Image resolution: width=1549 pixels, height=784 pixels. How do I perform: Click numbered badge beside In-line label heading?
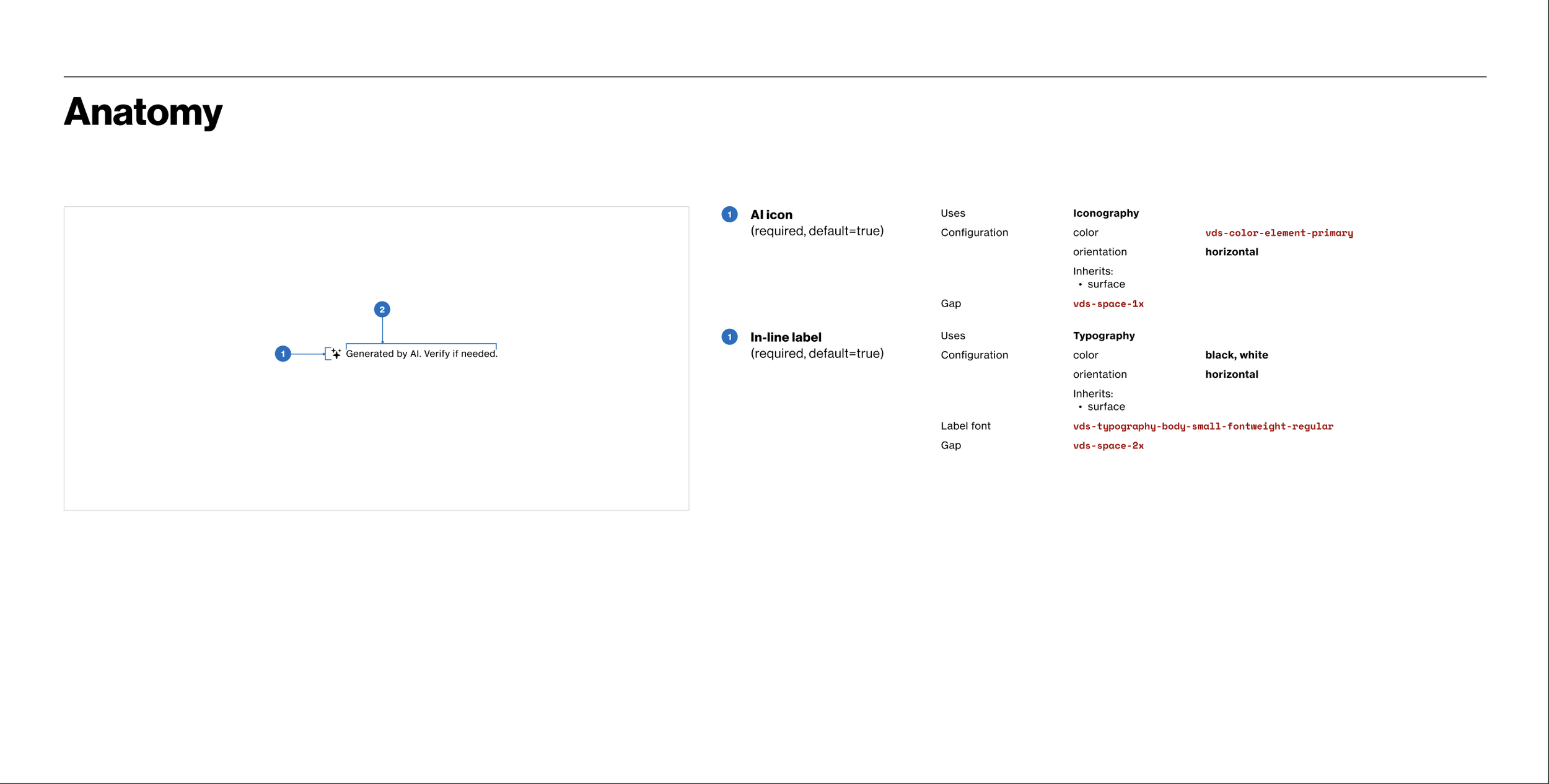(729, 337)
